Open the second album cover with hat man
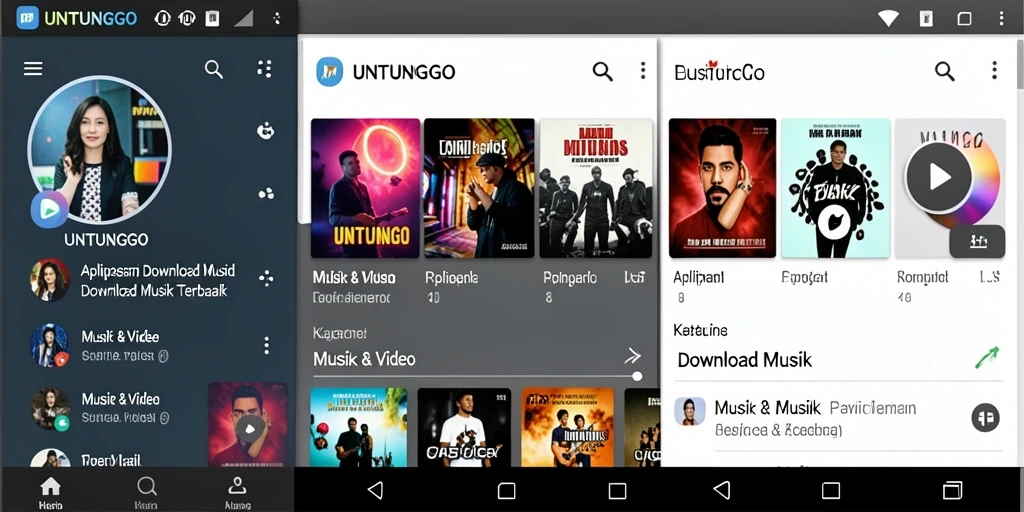This screenshot has height=512, width=1024. [x=479, y=188]
